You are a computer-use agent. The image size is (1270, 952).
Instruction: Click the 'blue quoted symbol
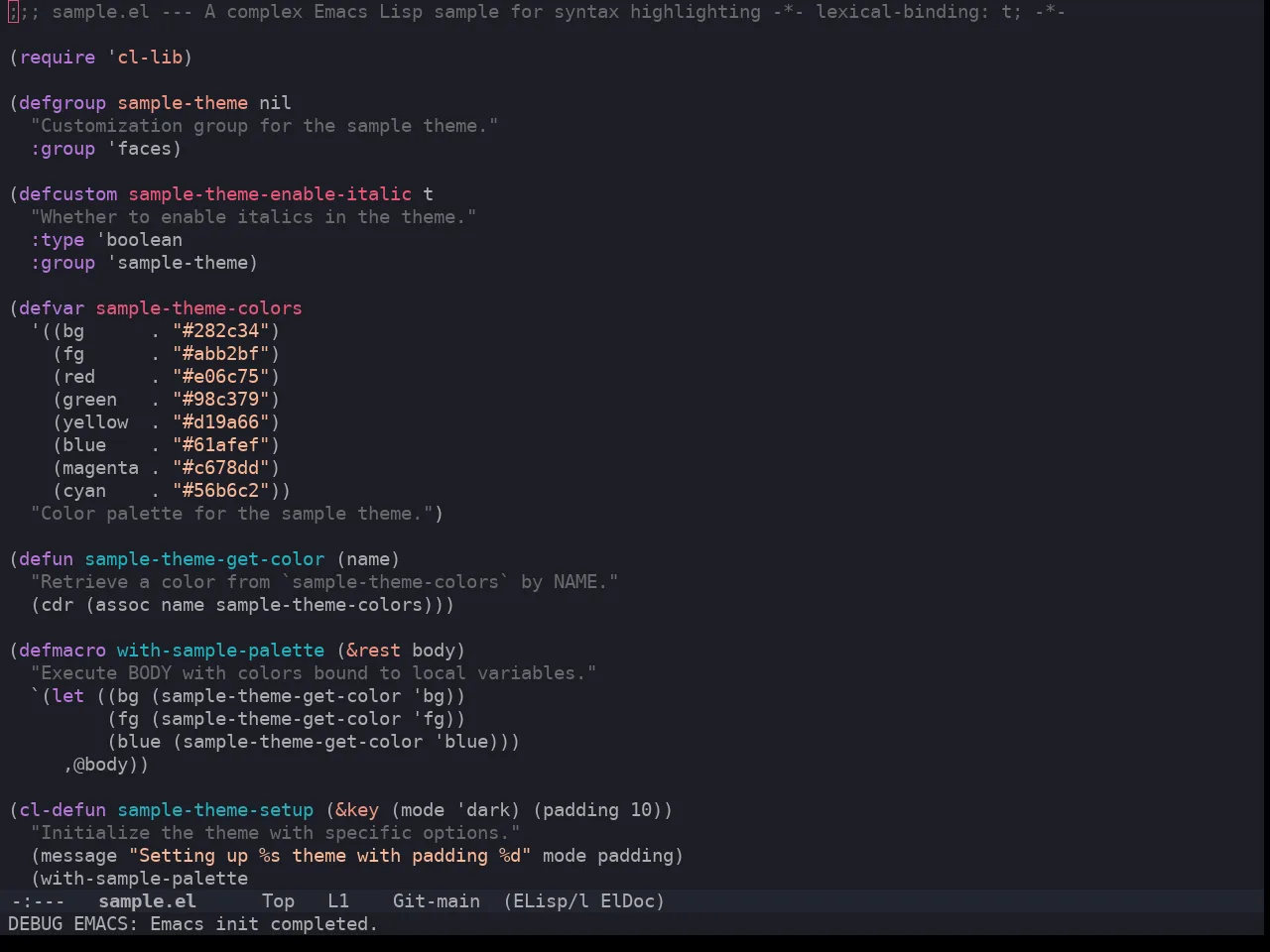460,742
